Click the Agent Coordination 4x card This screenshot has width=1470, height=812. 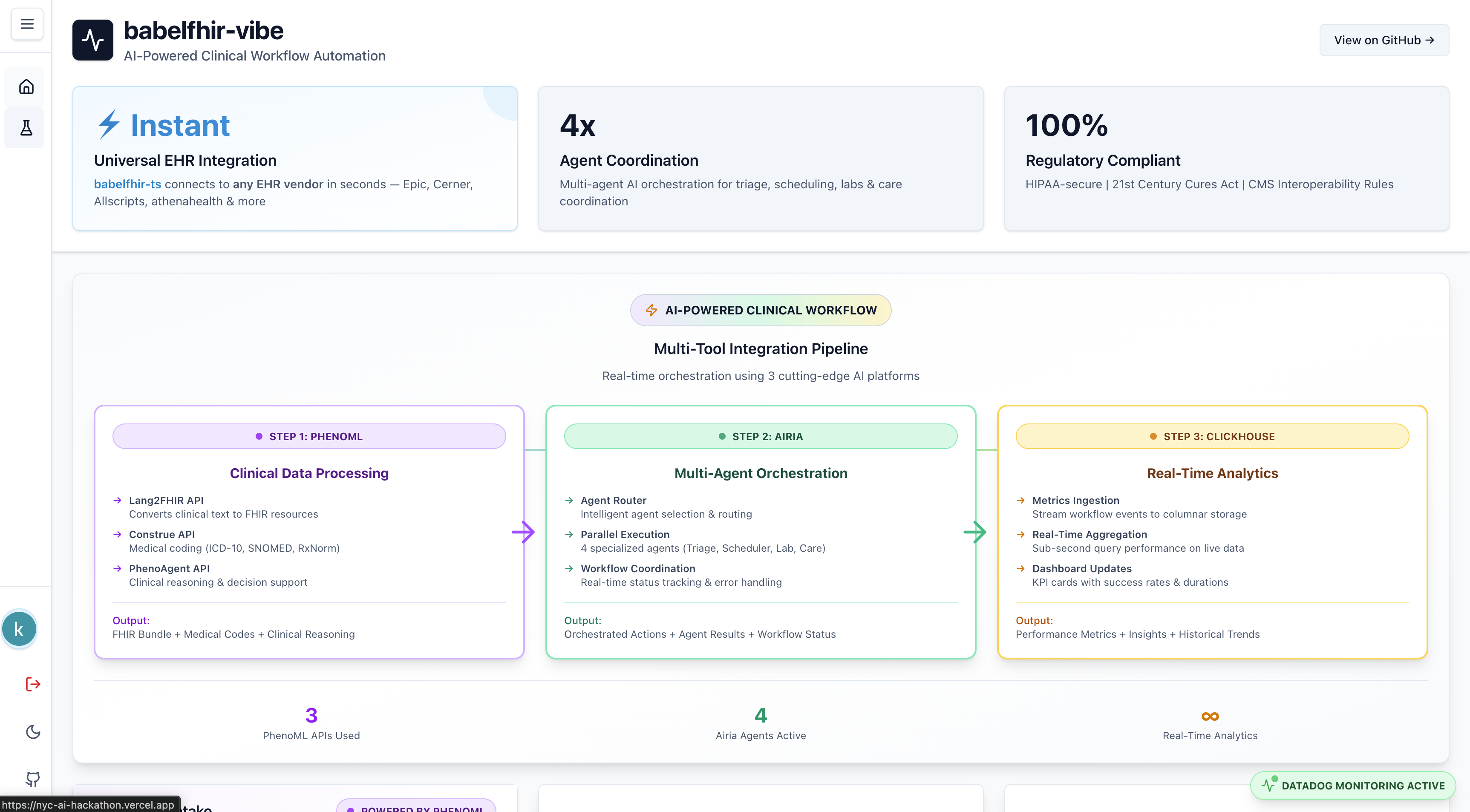pyautogui.click(x=760, y=158)
